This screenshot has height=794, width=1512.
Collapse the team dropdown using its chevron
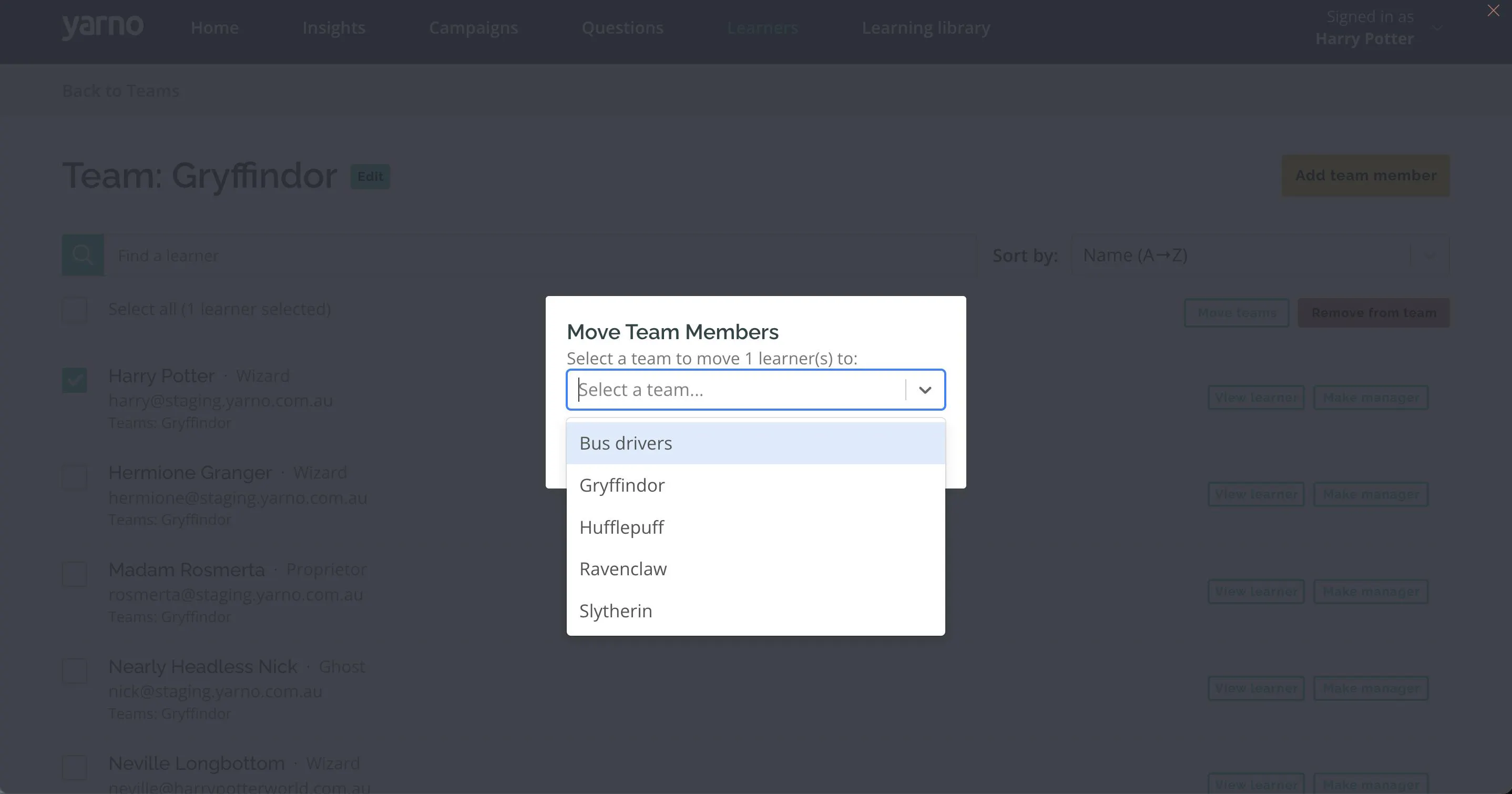[925, 389]
